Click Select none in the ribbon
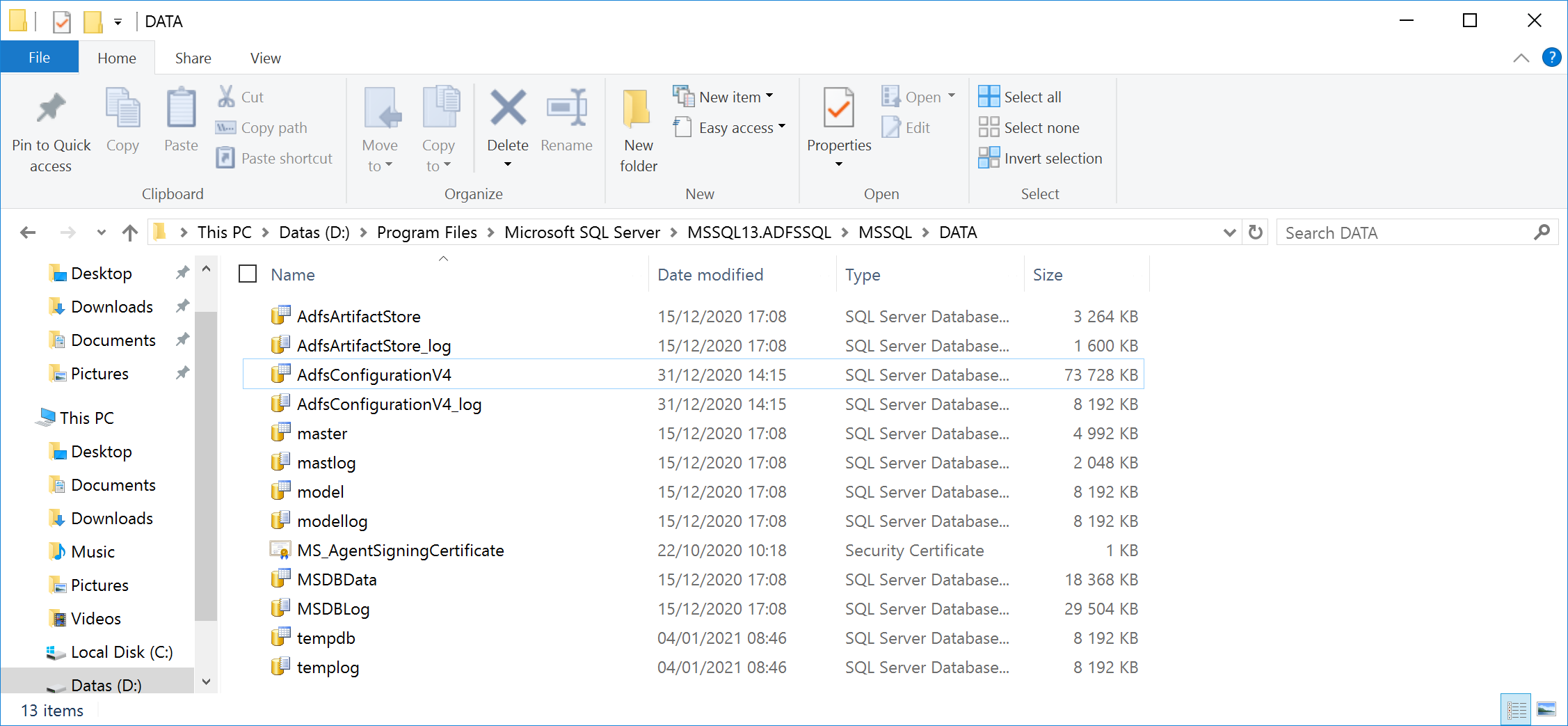 point(1029,127)
